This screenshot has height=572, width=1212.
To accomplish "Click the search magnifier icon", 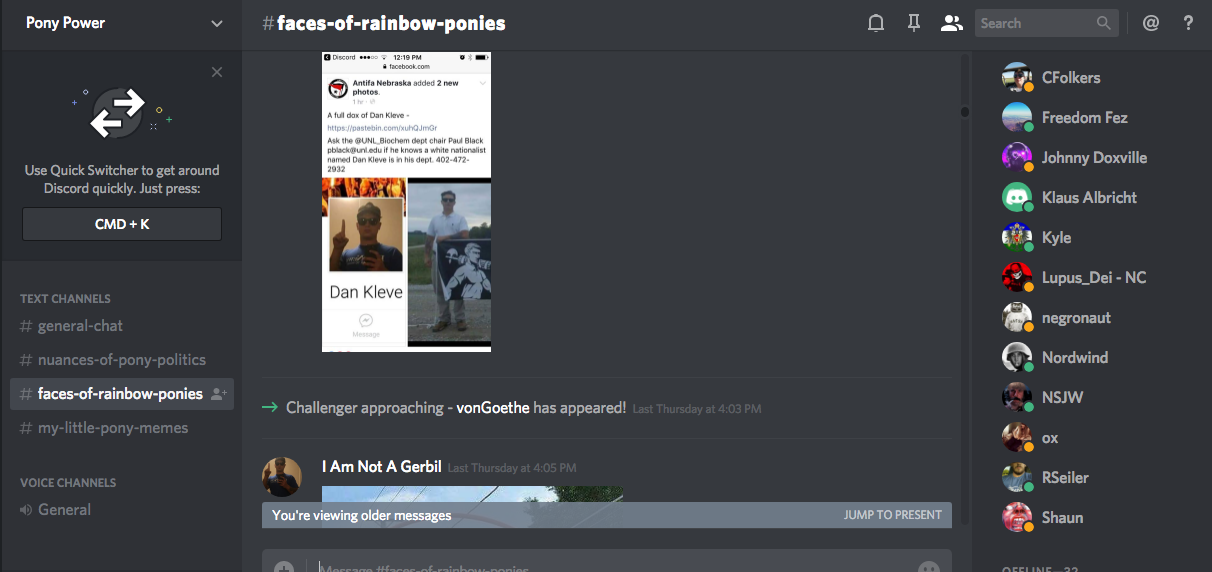I will pos(1103,23).
